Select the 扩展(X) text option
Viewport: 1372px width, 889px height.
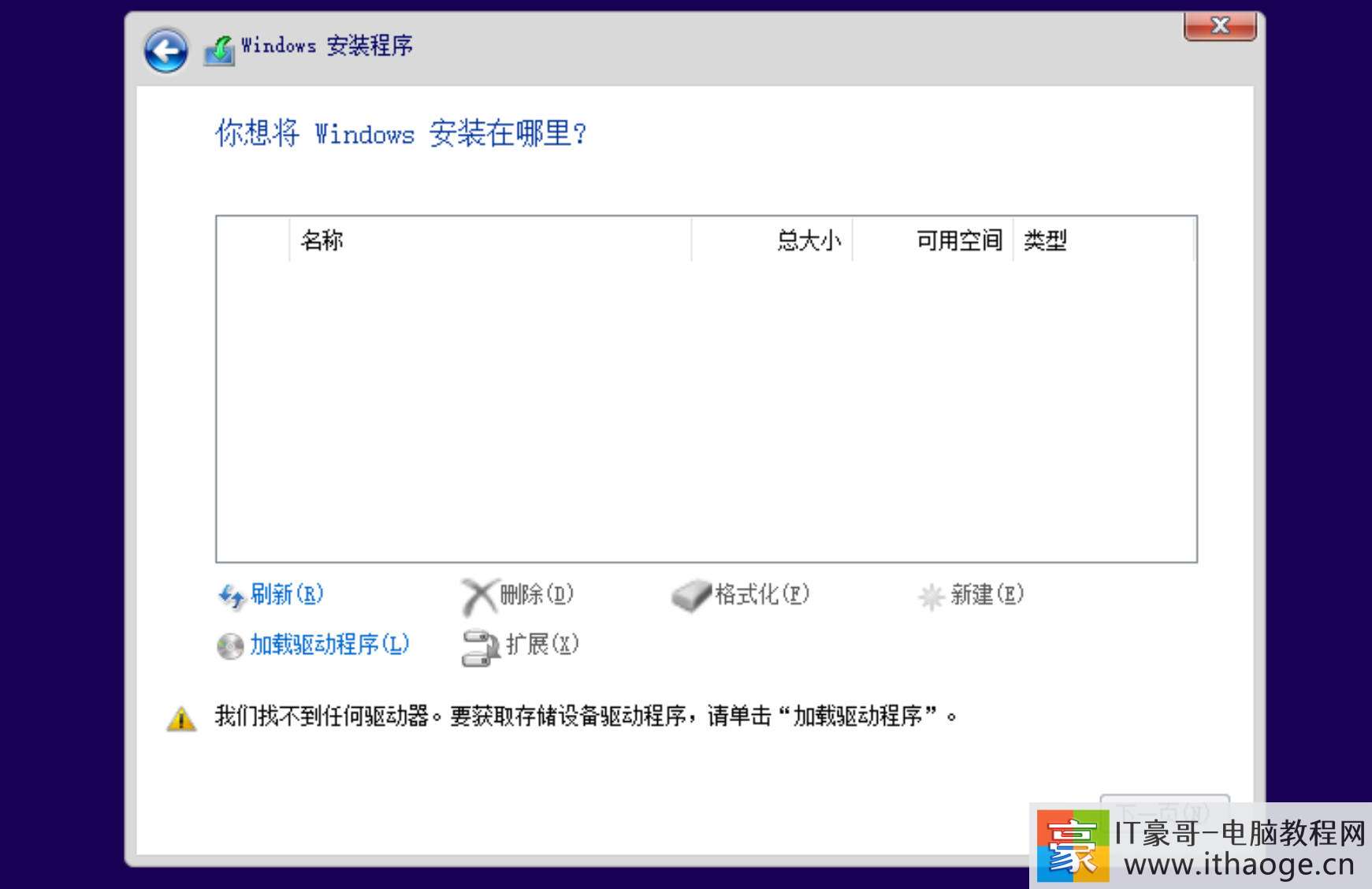pyautogui.click(x=542, y=645)
